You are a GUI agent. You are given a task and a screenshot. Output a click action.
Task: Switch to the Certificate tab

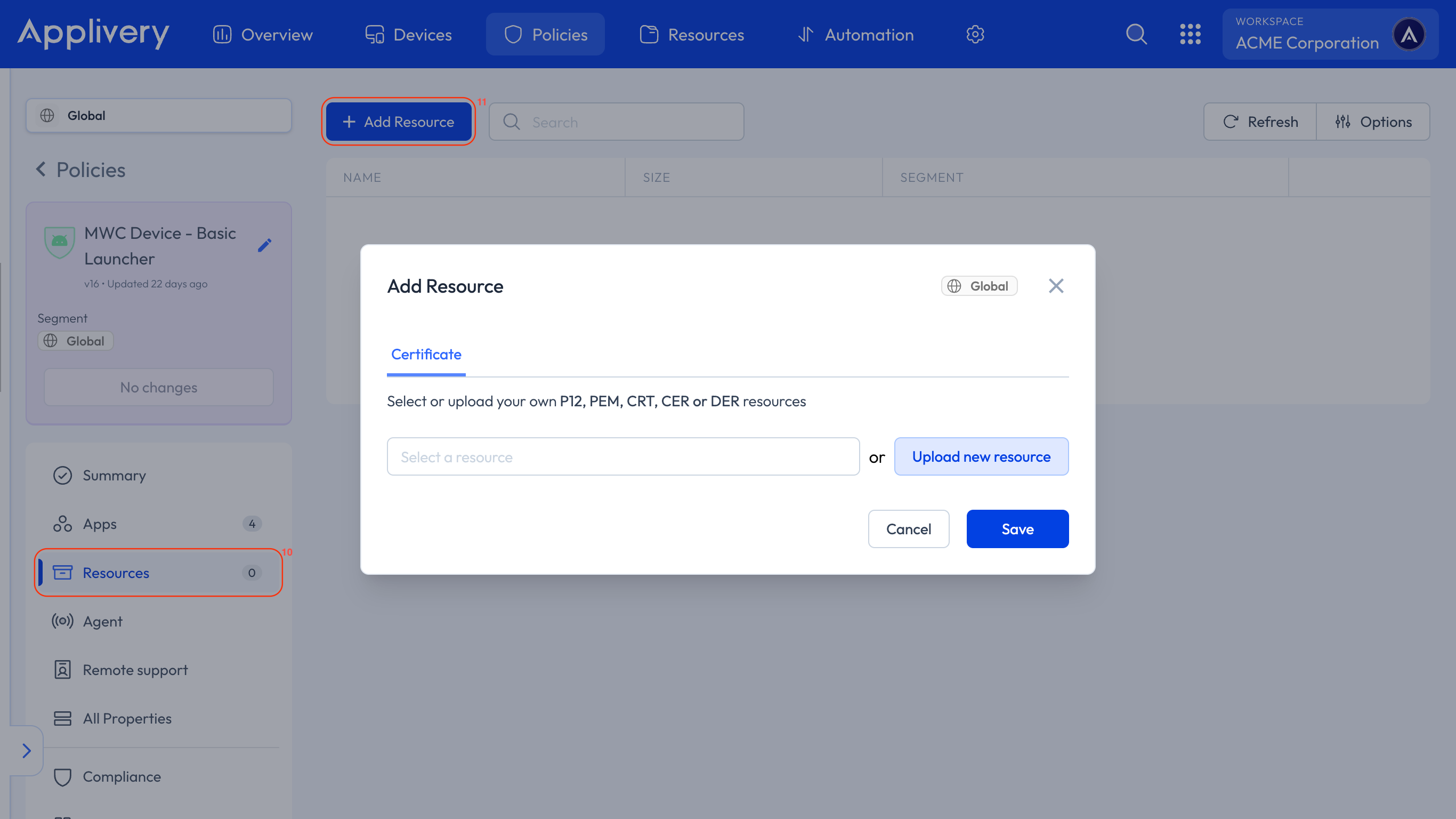[x=426, y=354]
